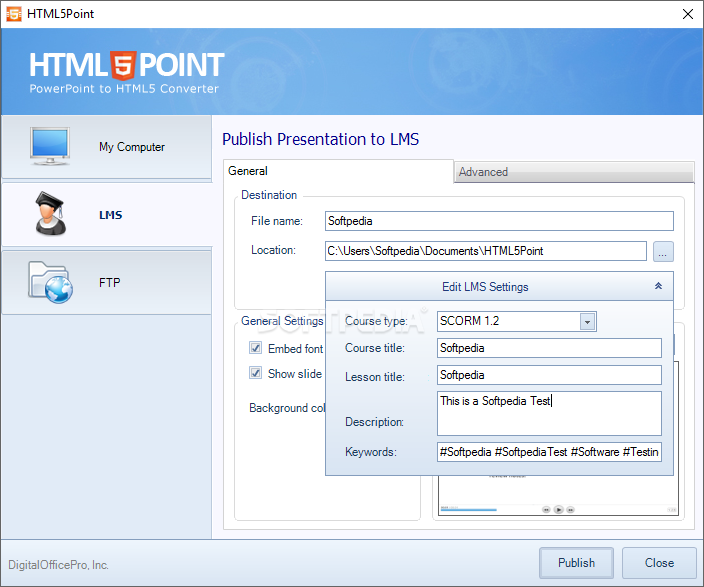Click the Close button
Image resolution: width=704 pixels, height=587 pixels.
click(x=659, y=563)
